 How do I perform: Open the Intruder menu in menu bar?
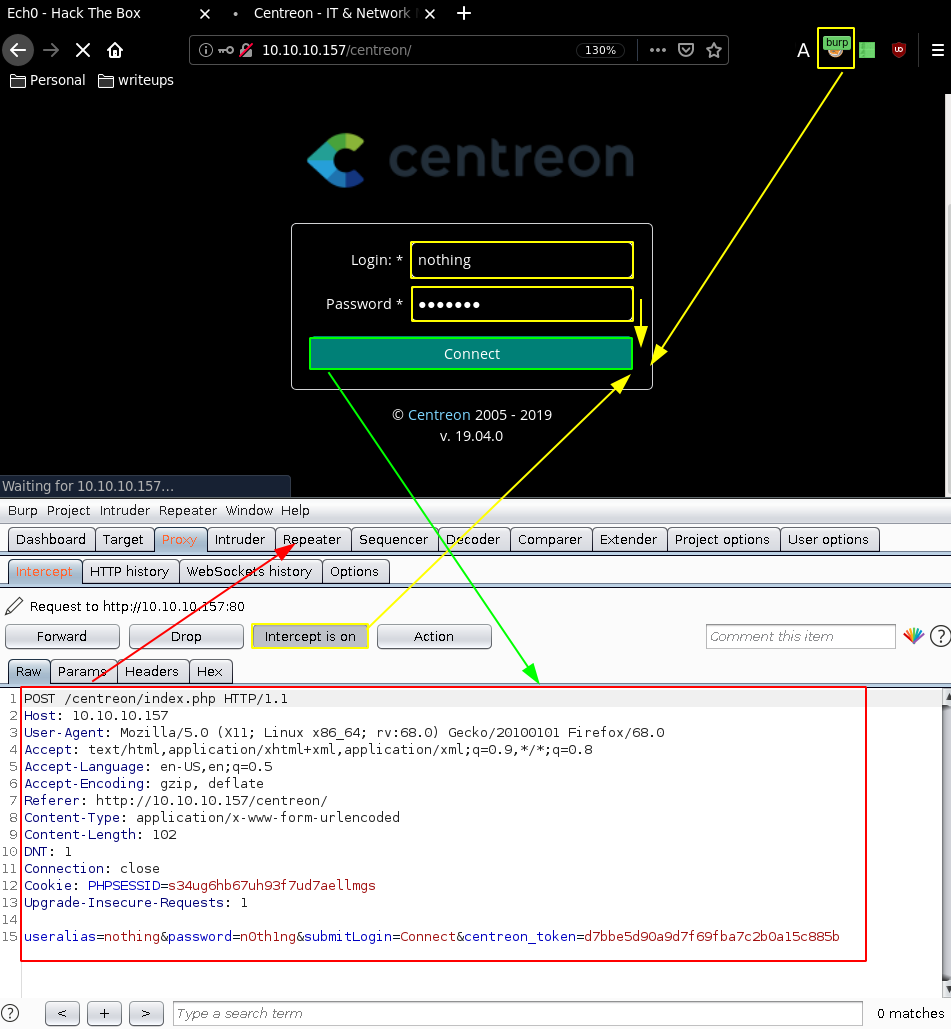[125, 511]
